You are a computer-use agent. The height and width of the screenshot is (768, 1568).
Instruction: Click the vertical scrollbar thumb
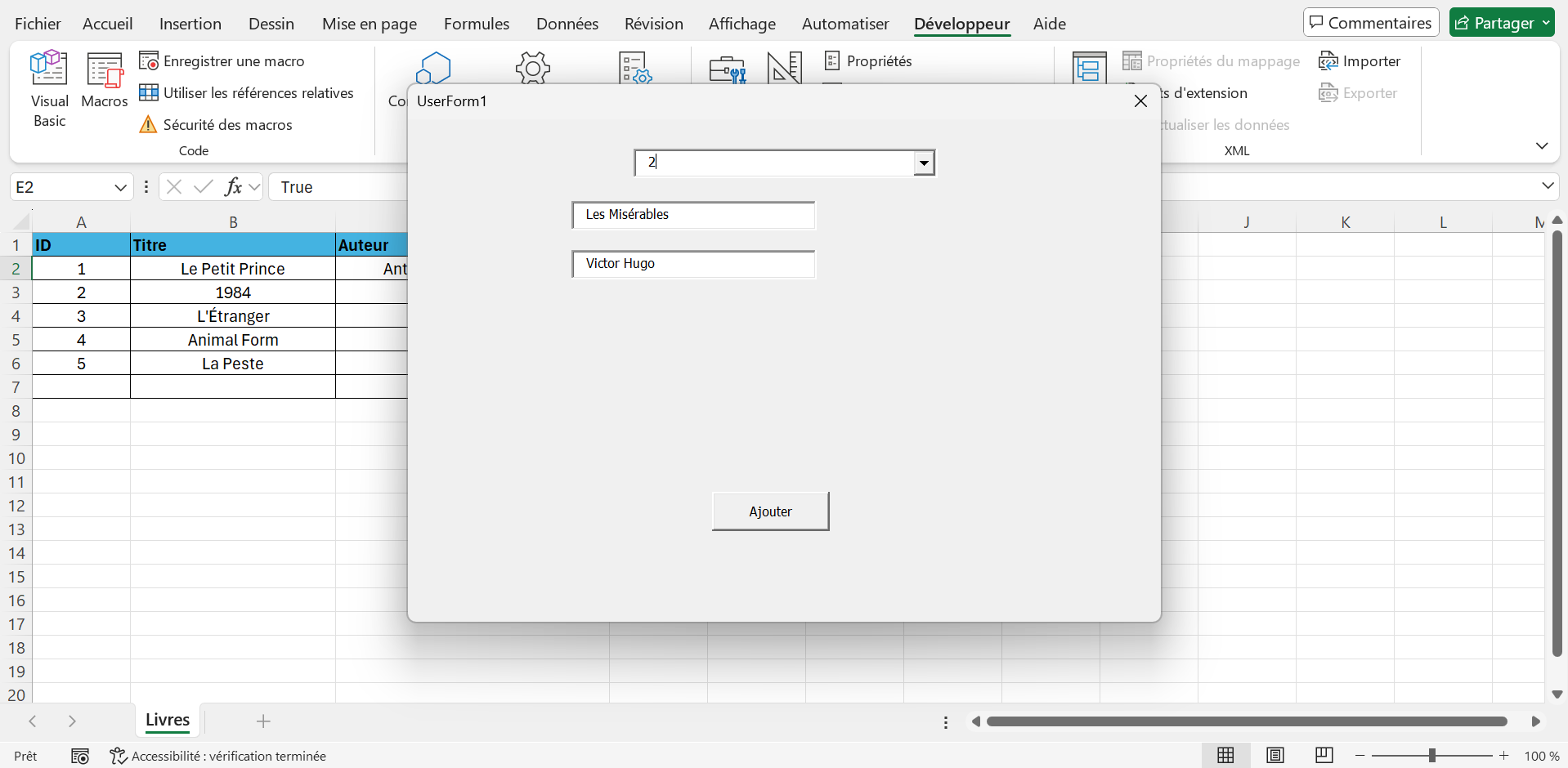tap(1557, 444)
